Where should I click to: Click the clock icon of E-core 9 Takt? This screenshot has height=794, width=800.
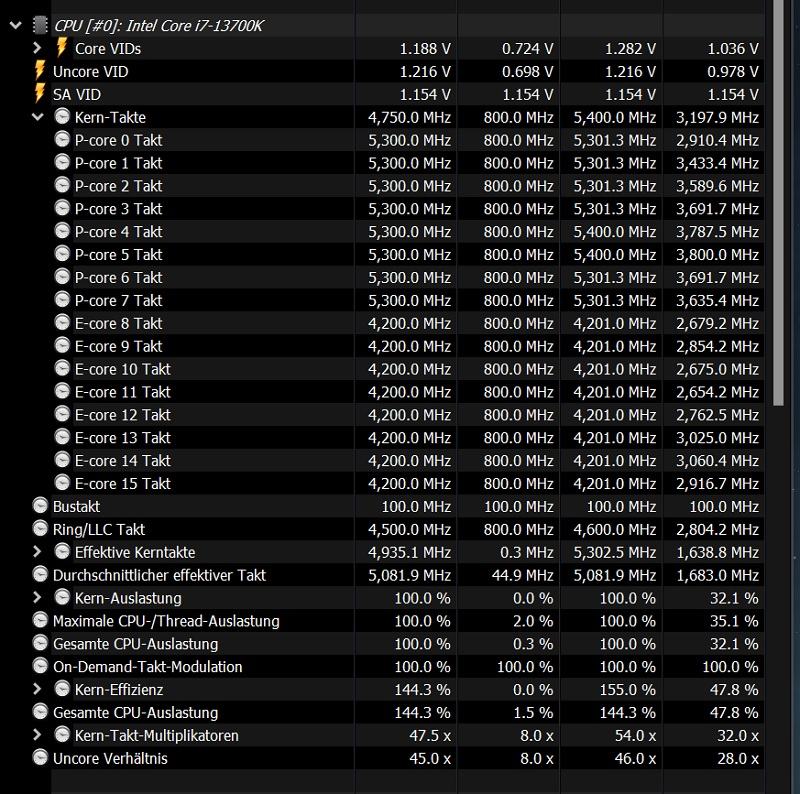click(62, 345)
